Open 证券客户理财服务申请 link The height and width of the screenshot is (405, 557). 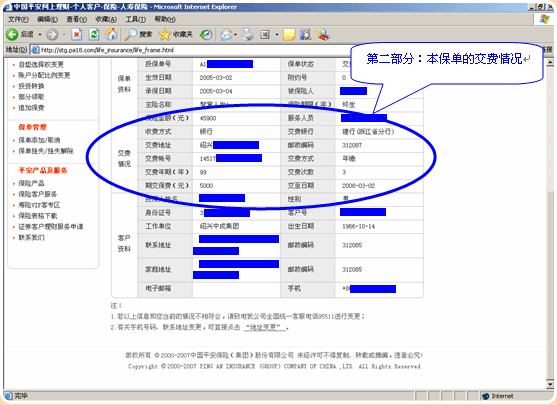(x=50, y=227)
